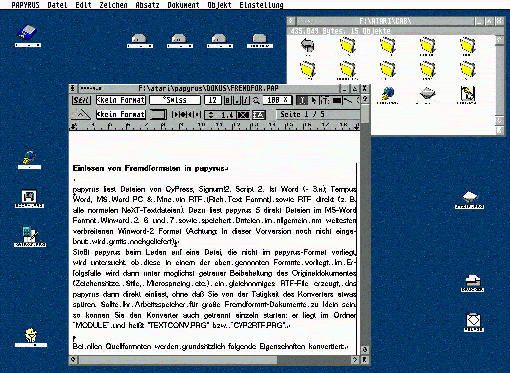This screenshot has width=510, height=373.
Task: Select the text cursor tool in toolbar
Action: (x=302, y=100)
